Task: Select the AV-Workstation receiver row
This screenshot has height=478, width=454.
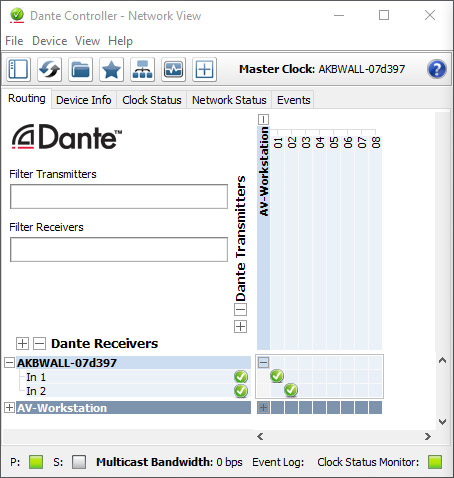Action: pyautogui.click(x=134, y=408)
